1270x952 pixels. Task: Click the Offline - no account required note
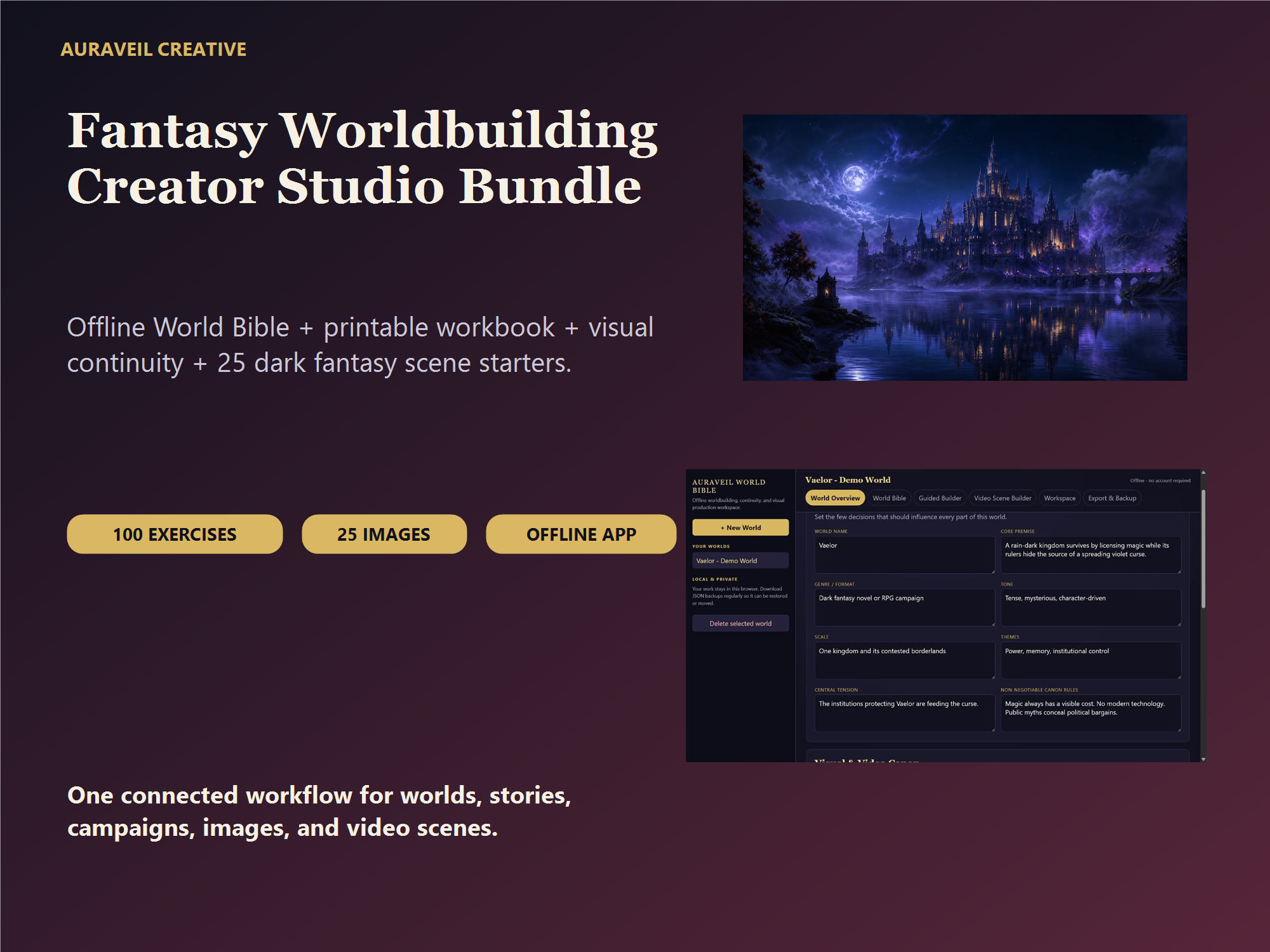pyautogui.click(x=1160, y=480)
